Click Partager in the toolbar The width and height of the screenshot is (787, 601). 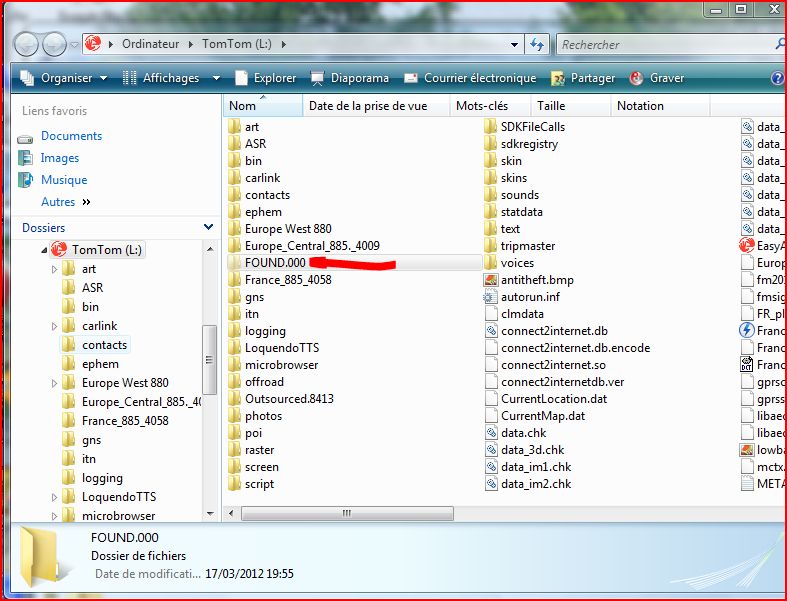click(583, 78)
